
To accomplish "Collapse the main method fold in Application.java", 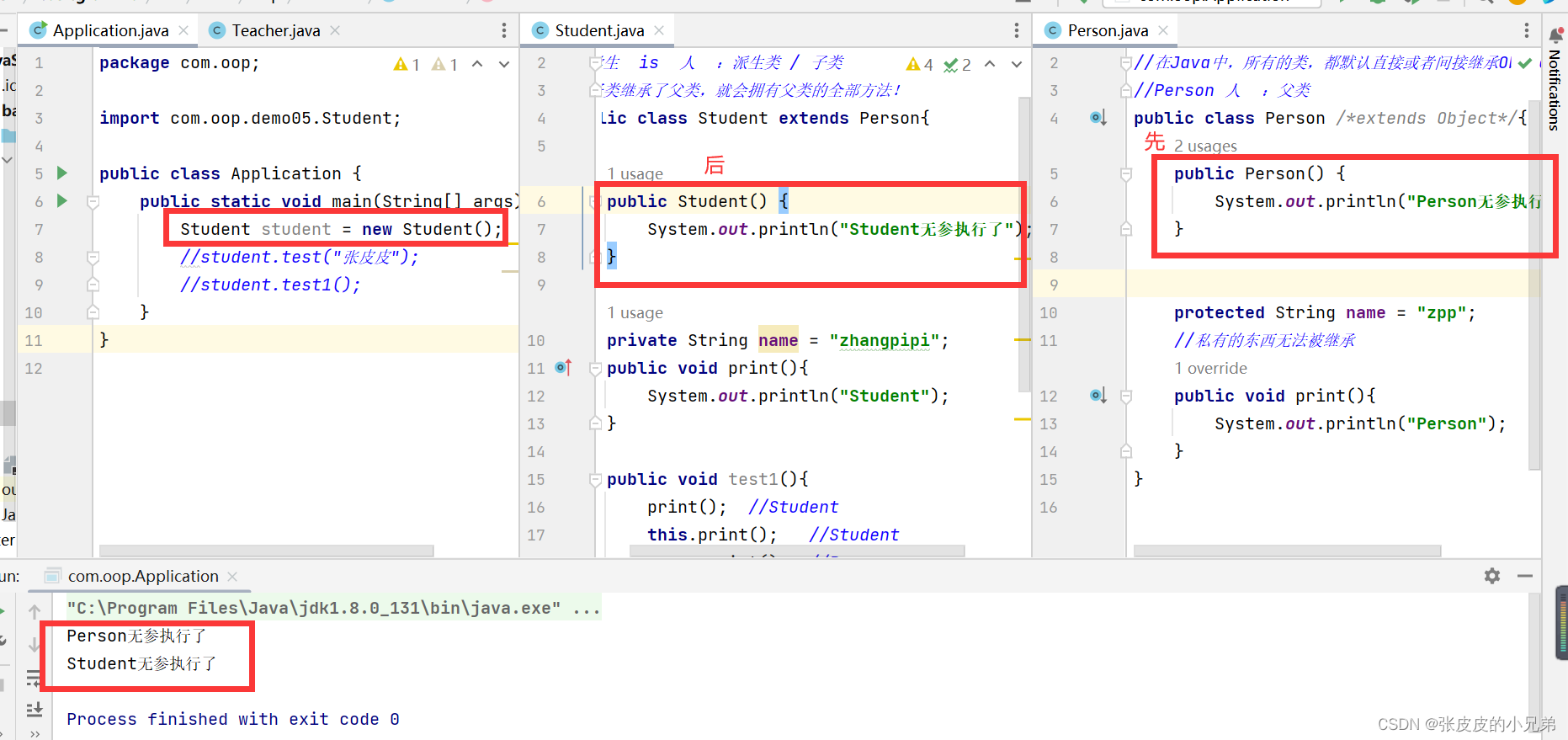I will (x=93, y=202).
